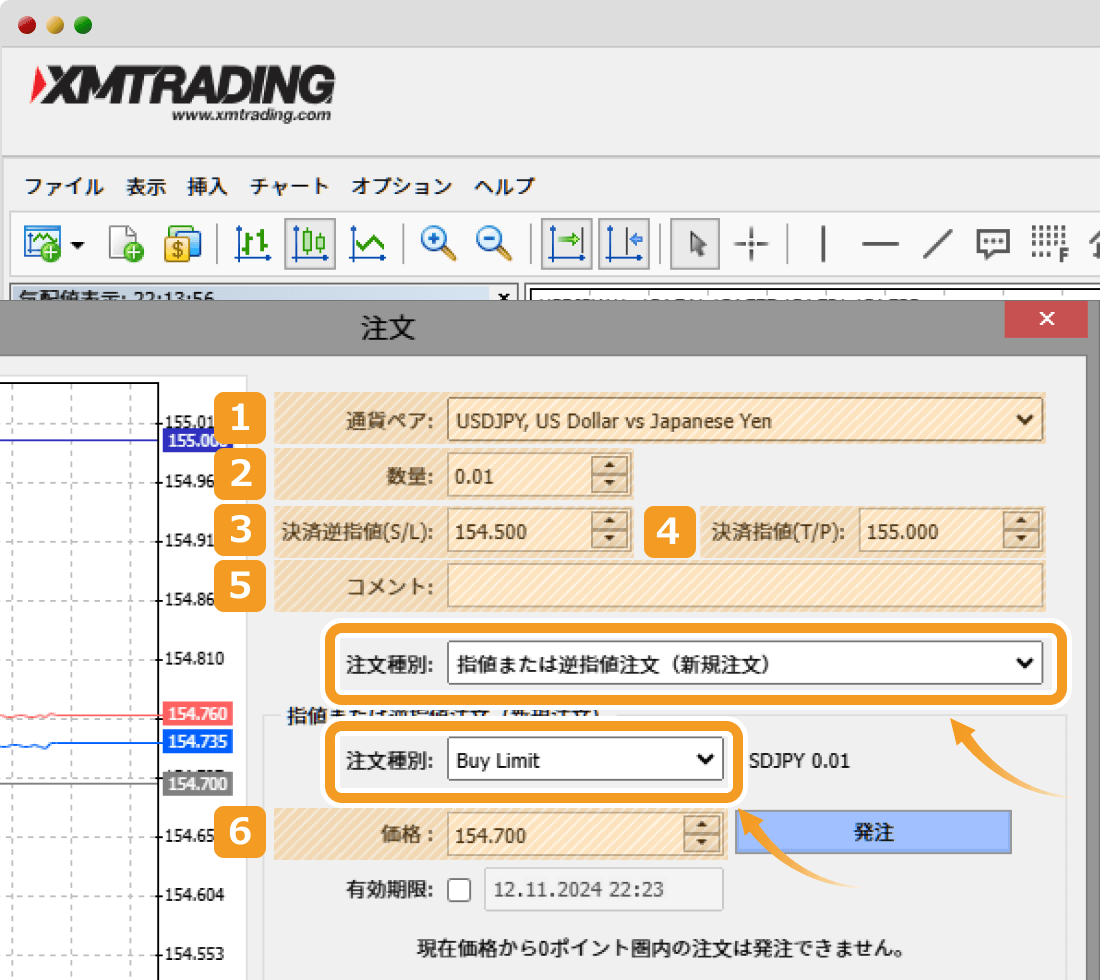This screenshot has width=1100, height=980.
Task: Toggle chart auto-scroll to latest bar
Action: pyautogui.click(x=567, y=243)
